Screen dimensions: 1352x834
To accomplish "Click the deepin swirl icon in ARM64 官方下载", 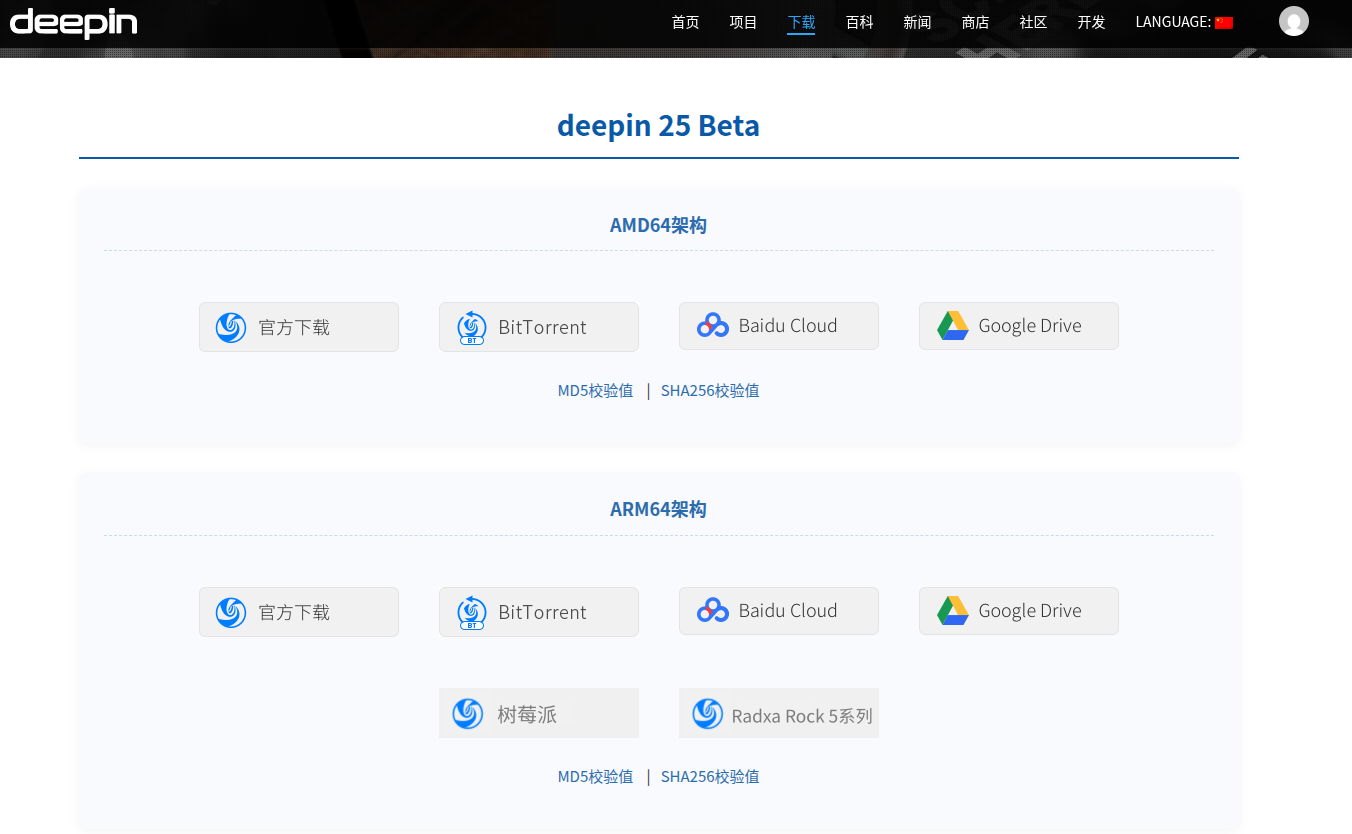I will point(231,612).
